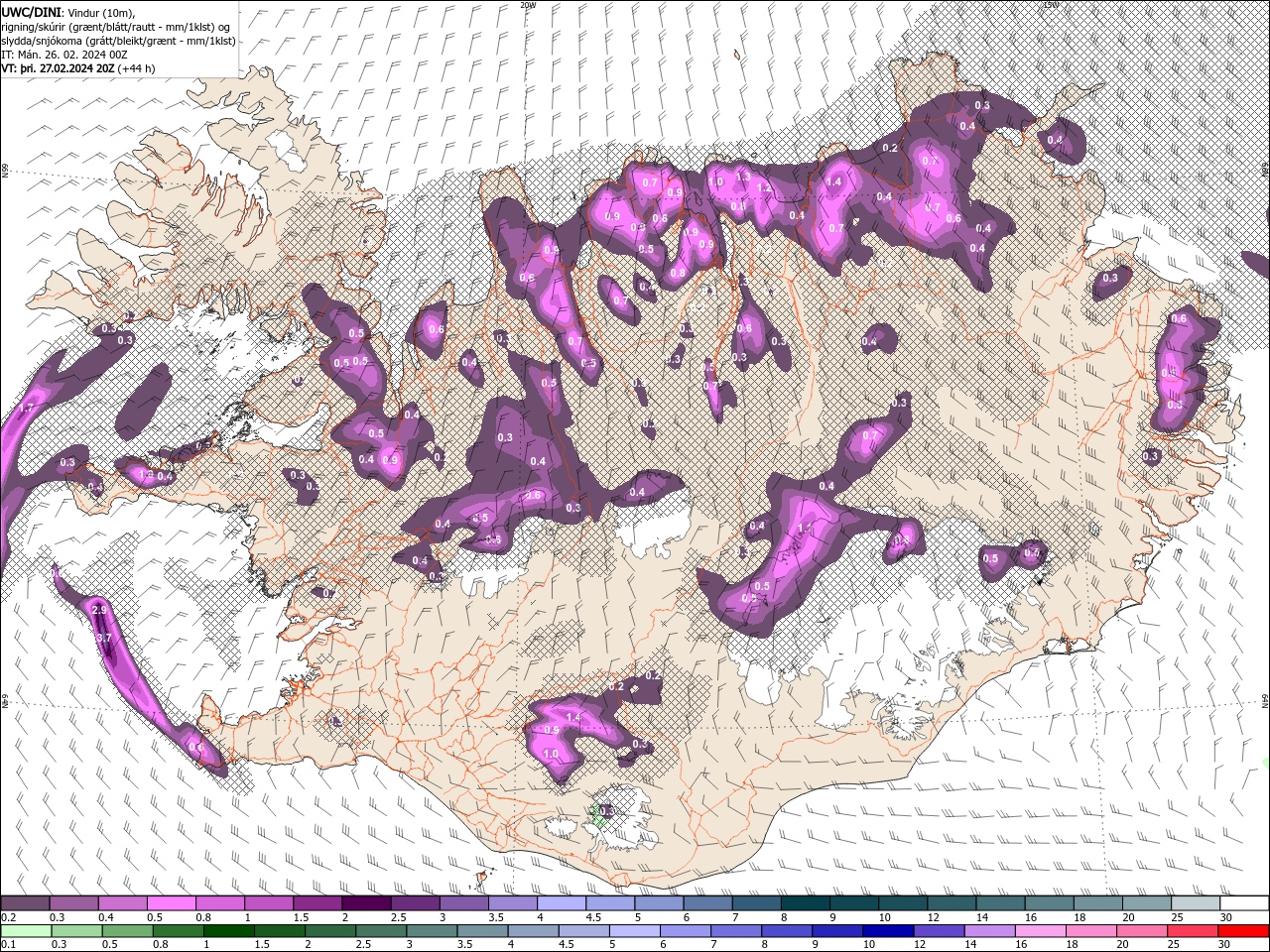Click the 15W longitude label
1270x952 pixels.
tap(1051, 5)
